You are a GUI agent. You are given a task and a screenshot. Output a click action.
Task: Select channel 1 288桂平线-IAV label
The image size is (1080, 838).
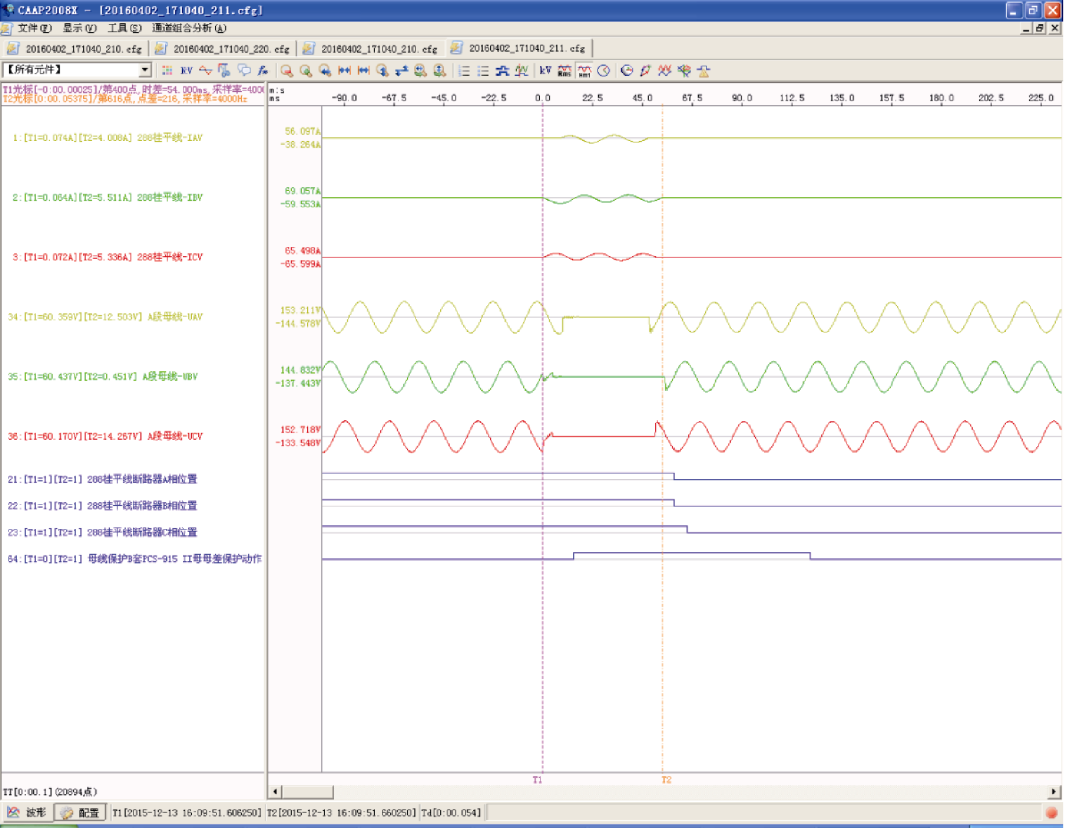107,138
